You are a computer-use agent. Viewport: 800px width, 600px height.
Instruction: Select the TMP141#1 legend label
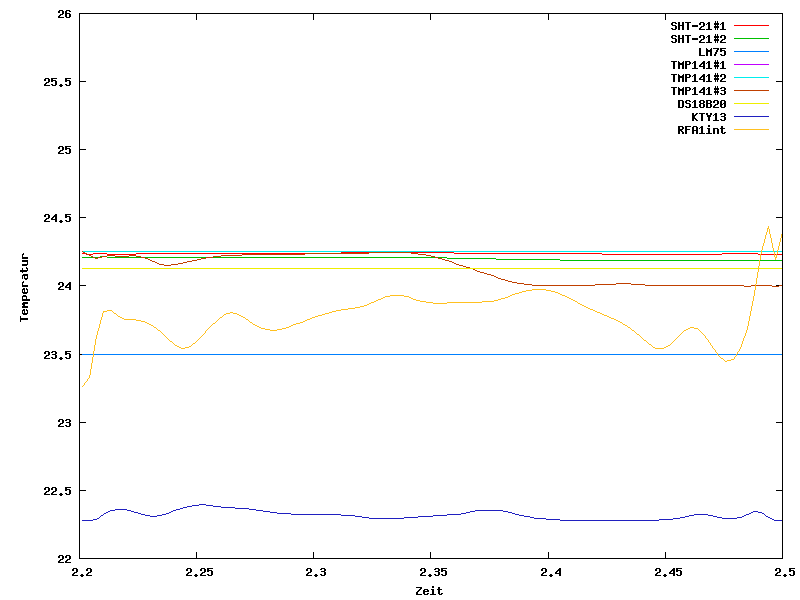[x=698, y=65]
